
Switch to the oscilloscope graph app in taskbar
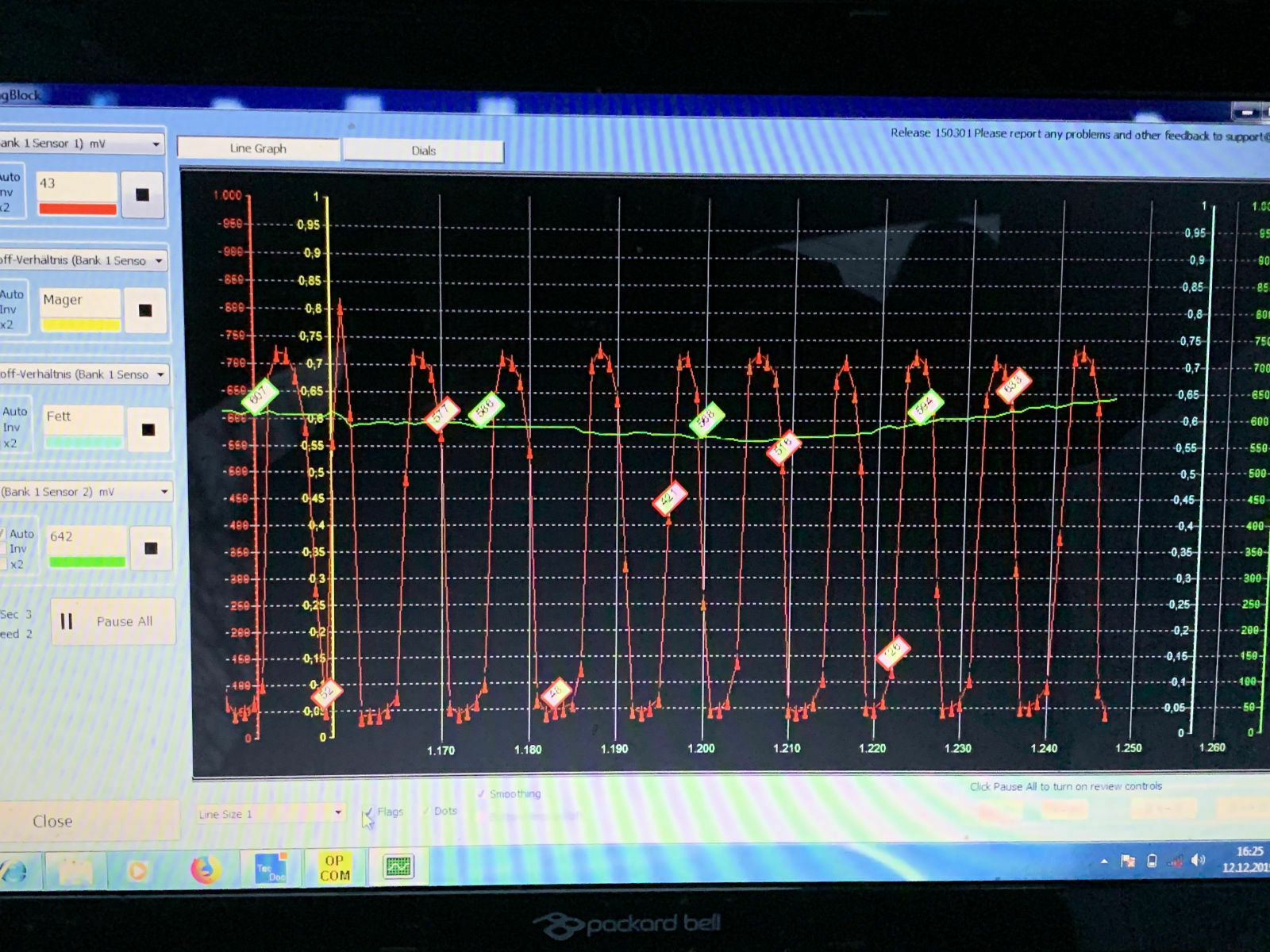coord(398,866)
